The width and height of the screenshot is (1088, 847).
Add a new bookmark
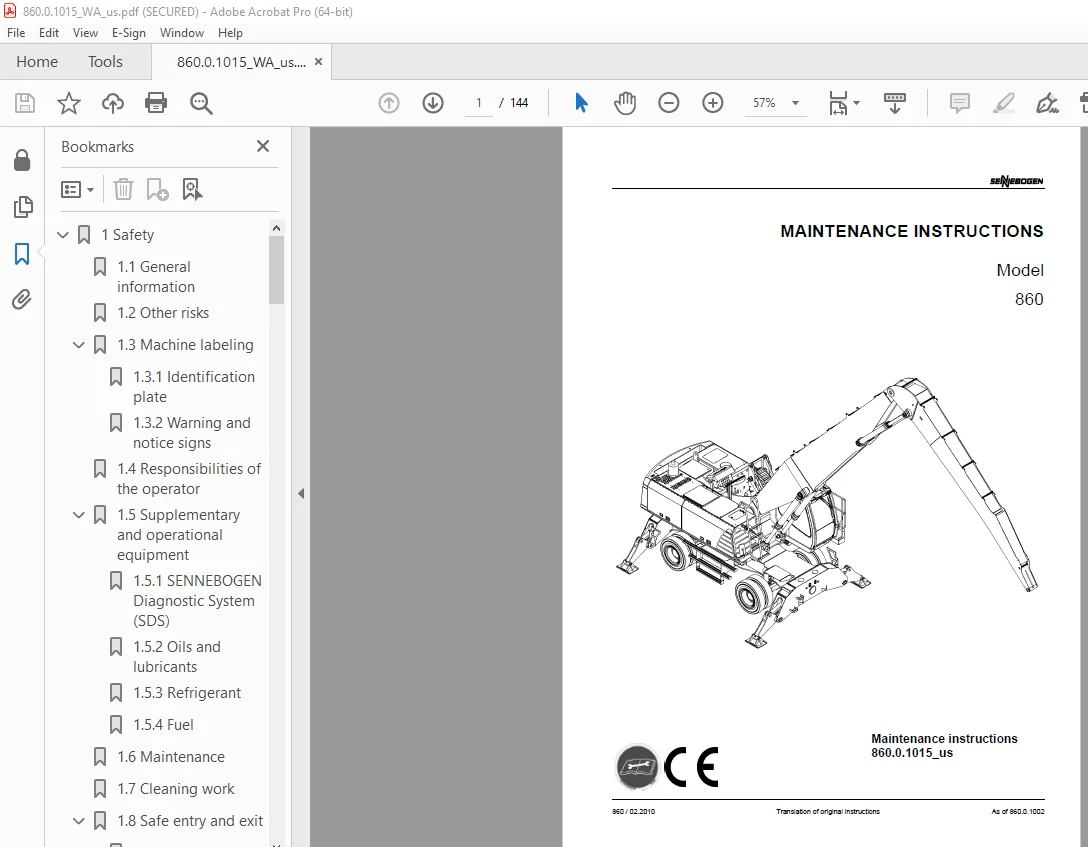click(158, 189)
